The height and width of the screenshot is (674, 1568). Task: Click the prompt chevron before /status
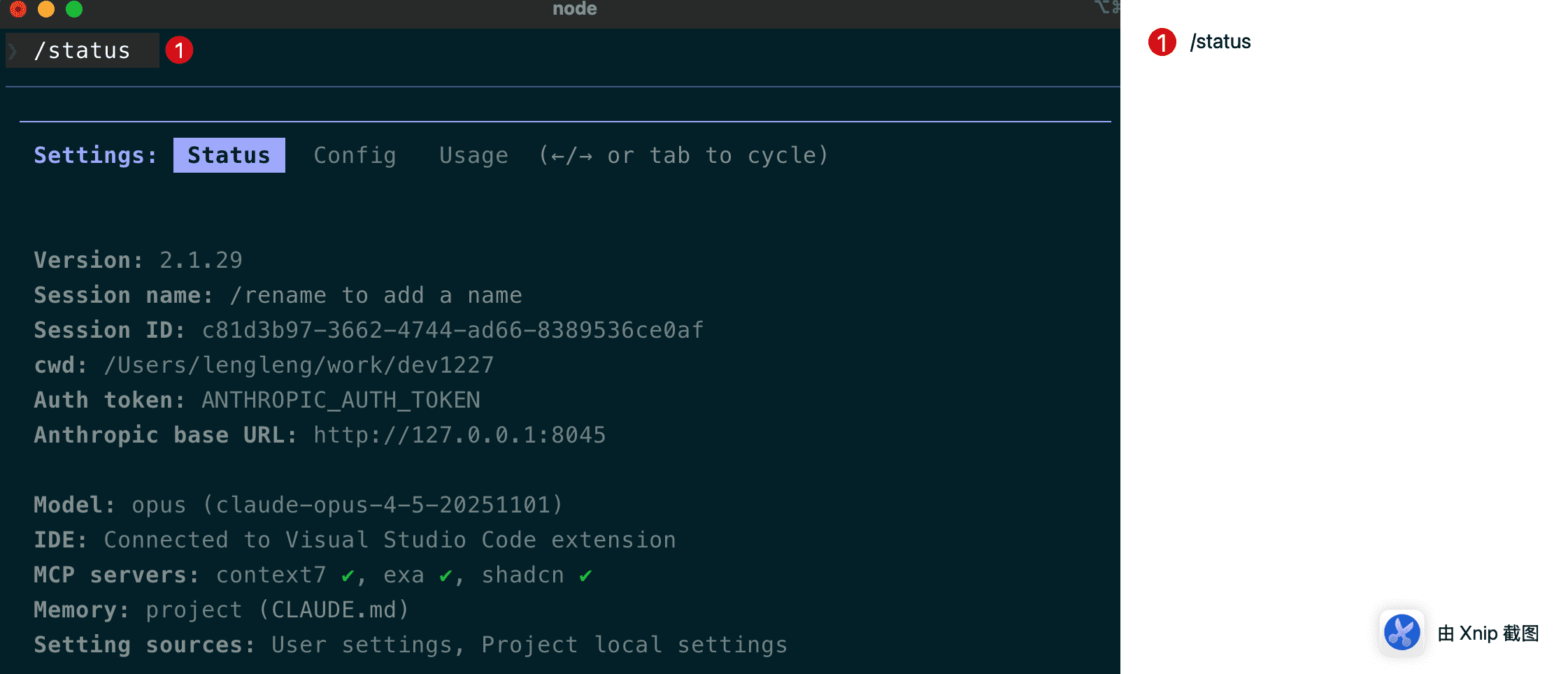[x=13, y=50]
